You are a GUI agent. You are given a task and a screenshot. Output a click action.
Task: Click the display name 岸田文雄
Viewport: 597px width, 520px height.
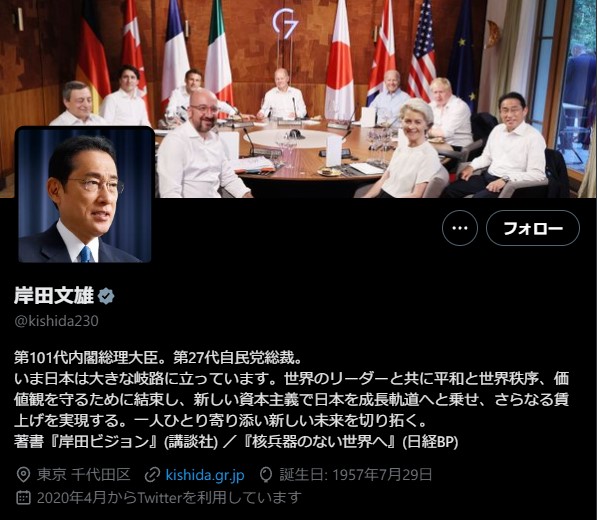tap(54, 296)
